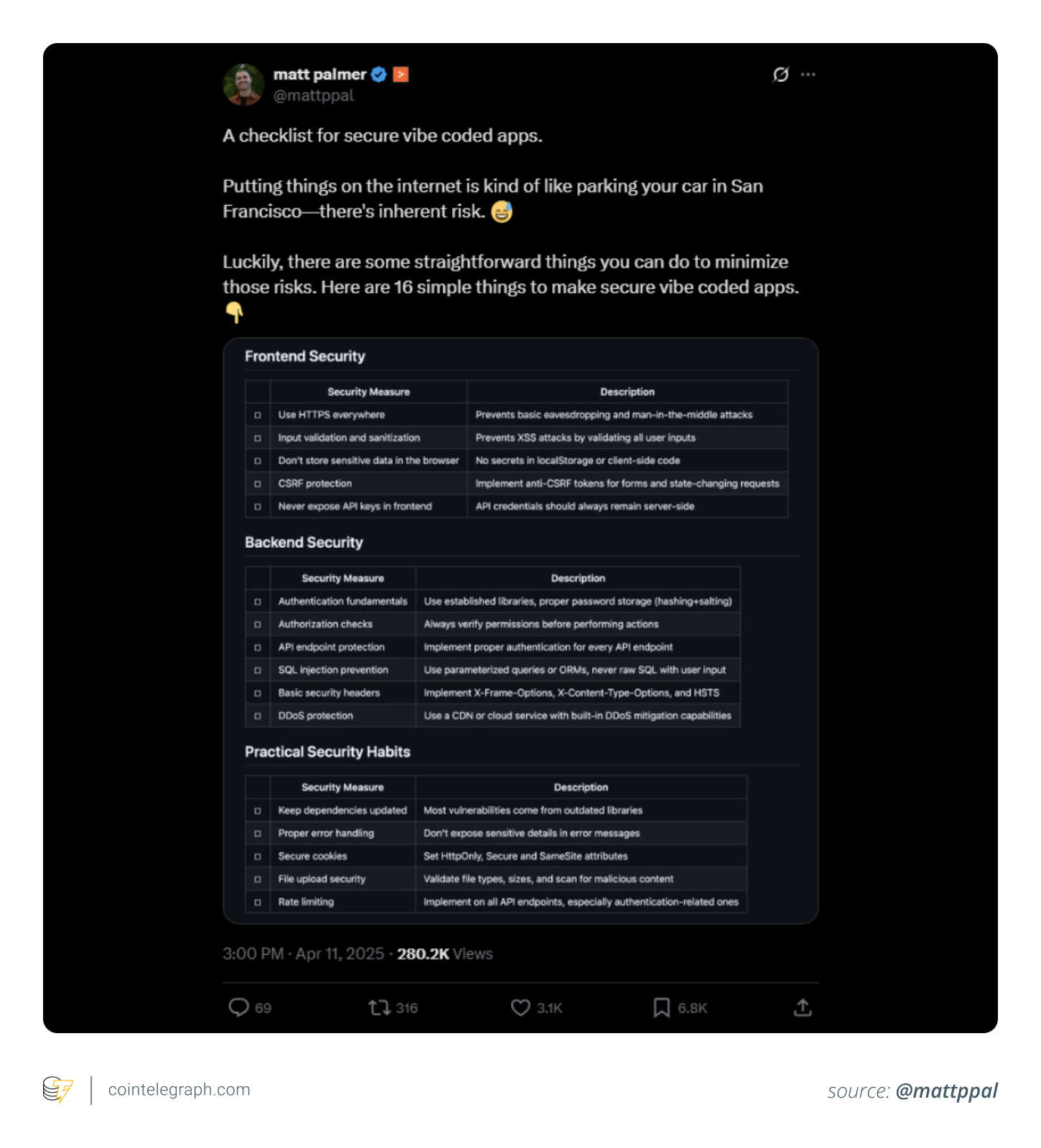Click the blue verified badge next to matt palmer
The width and height of the screenshot is (1041, 1148).
378,74
